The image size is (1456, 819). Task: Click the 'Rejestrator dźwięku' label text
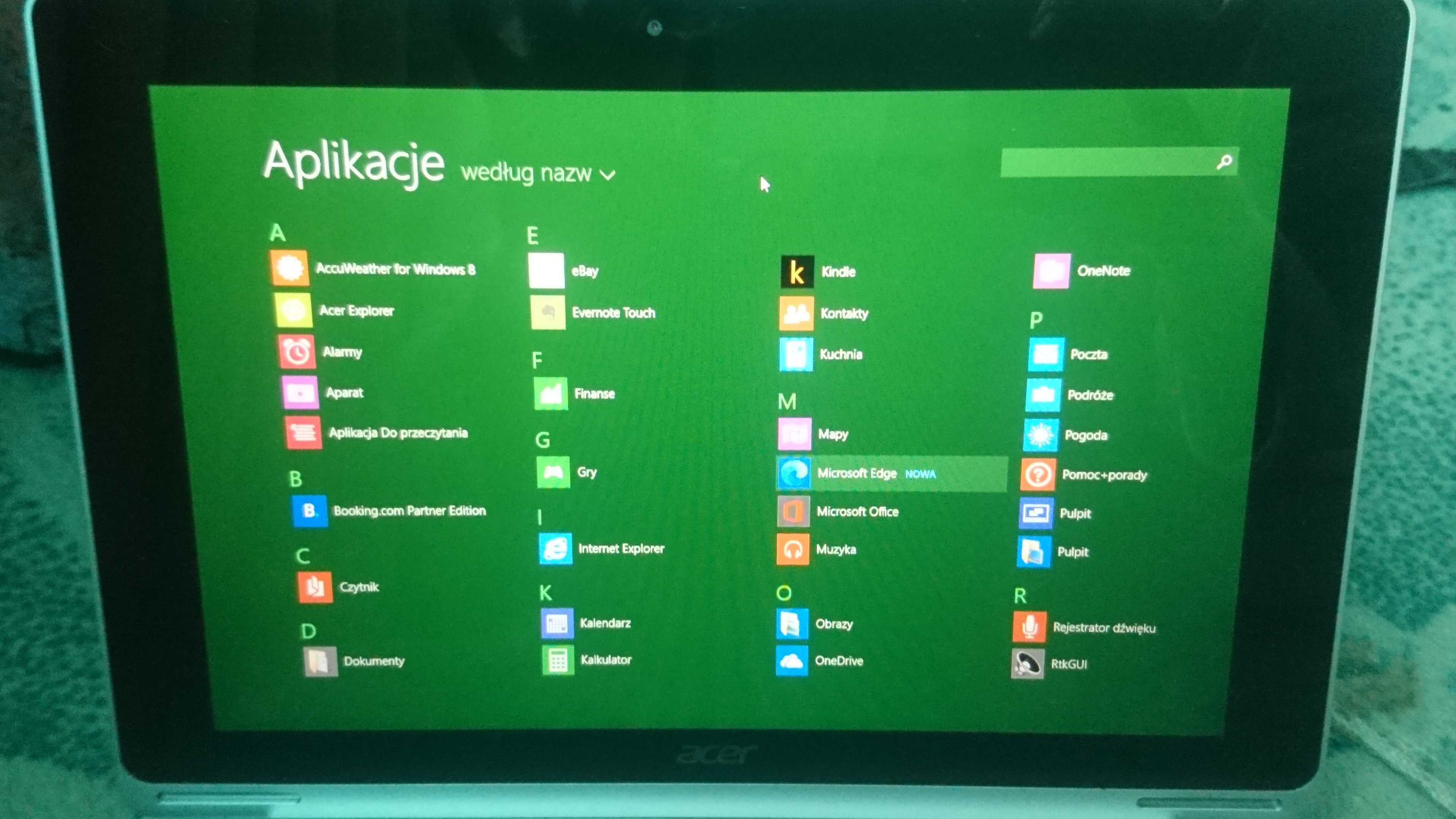click(1105, 628)
